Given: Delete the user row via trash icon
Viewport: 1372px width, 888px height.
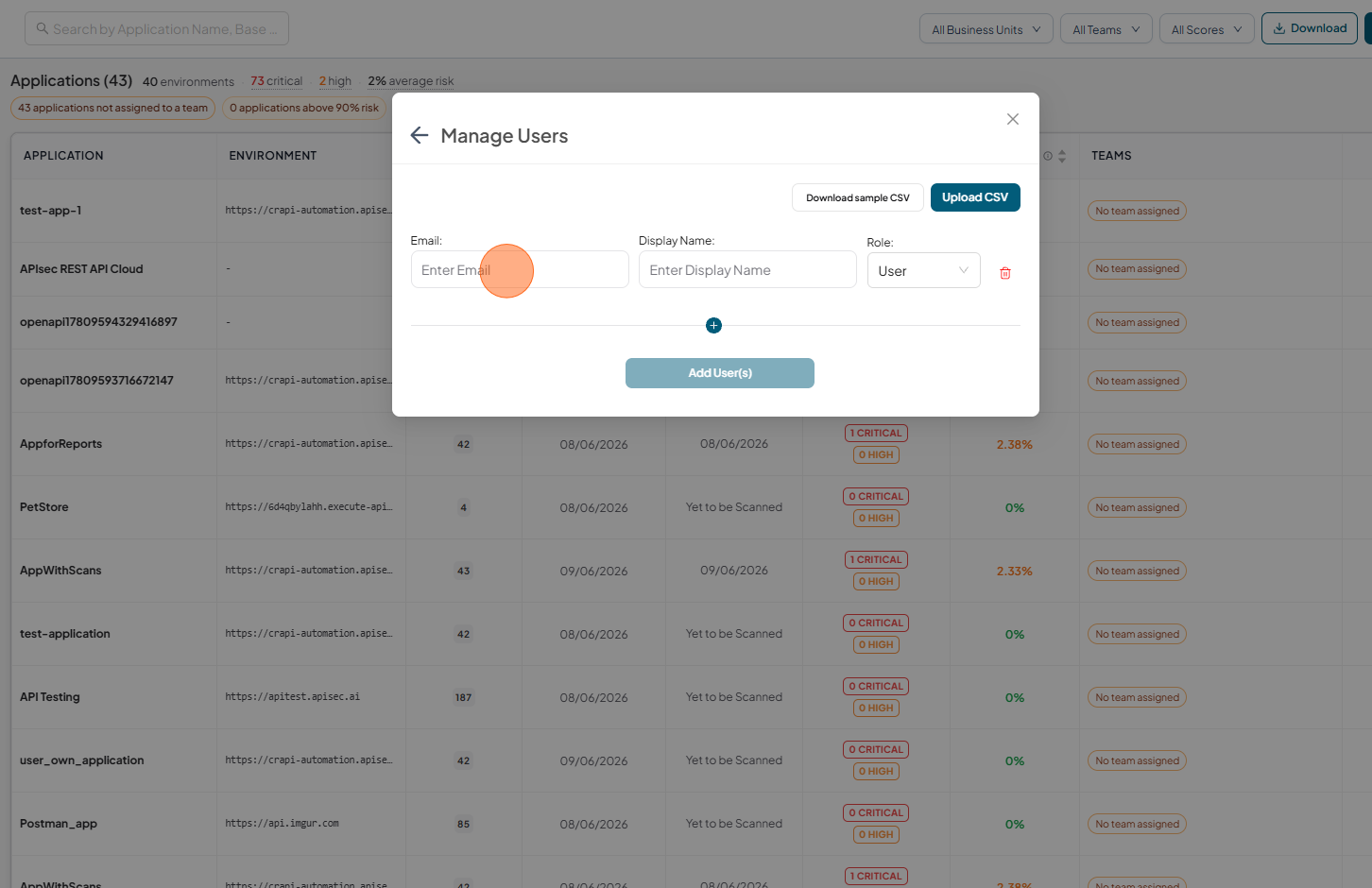Looking at the screenshot, I should (x=1005, y=273).
